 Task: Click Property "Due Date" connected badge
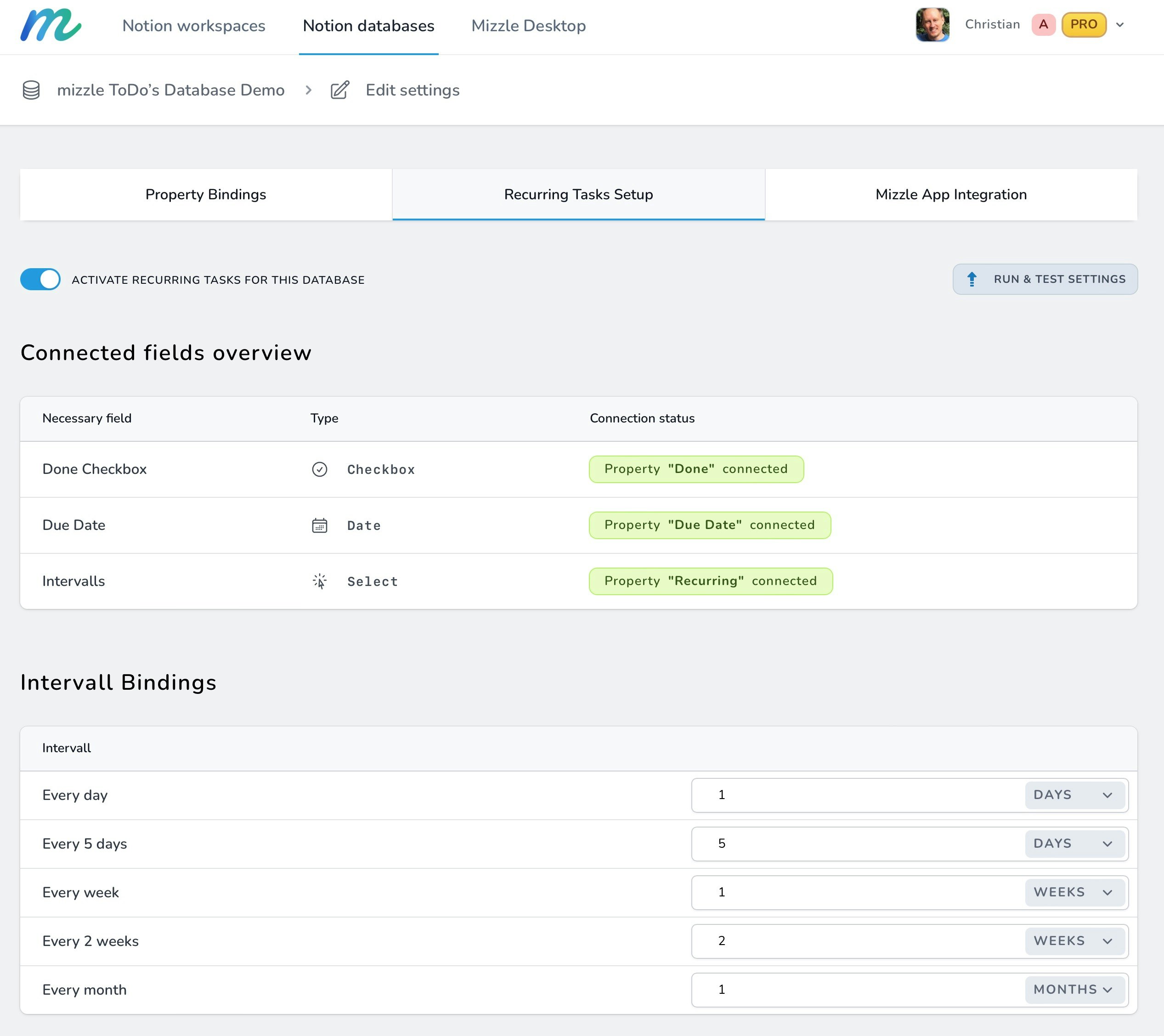[710, 525]
